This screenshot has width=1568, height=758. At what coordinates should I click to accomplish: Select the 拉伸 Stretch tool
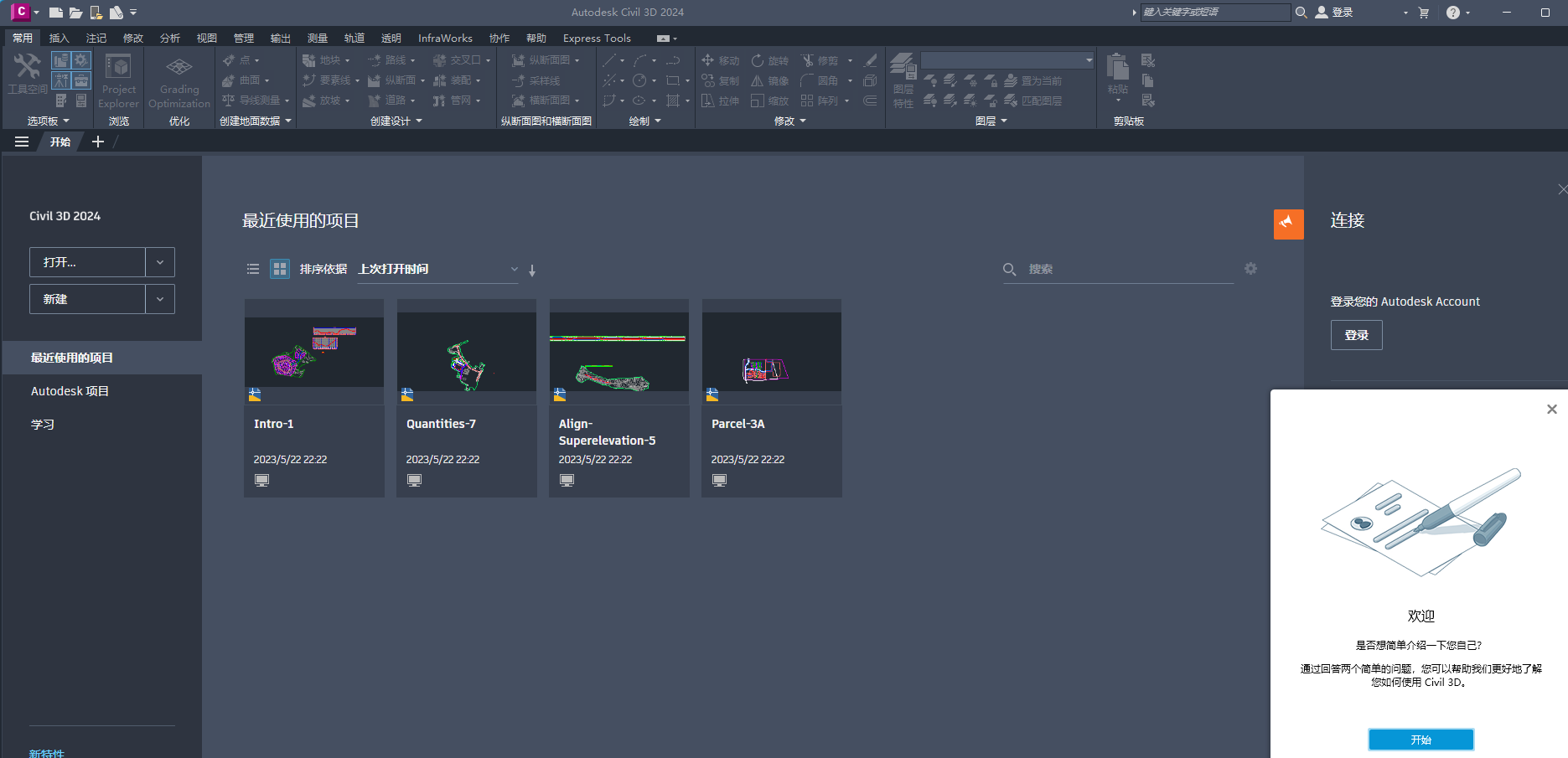tap(720, 101)
